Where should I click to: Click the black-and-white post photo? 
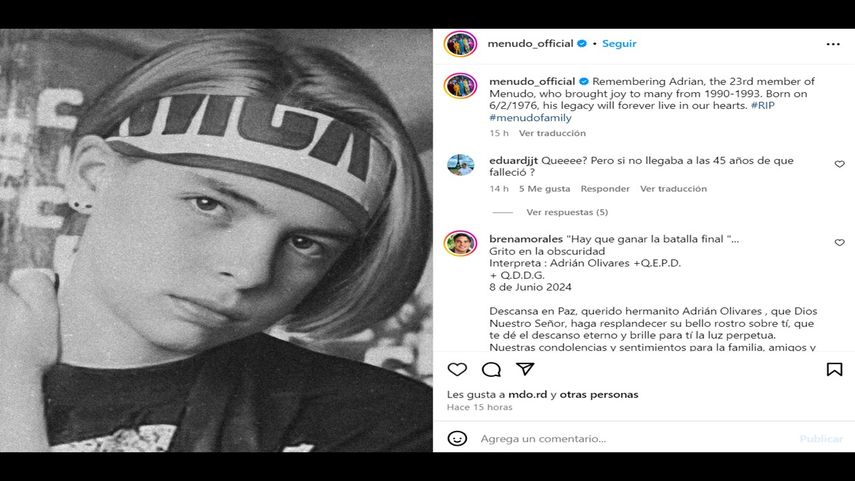pyautogui.click(x=216, y=240)
